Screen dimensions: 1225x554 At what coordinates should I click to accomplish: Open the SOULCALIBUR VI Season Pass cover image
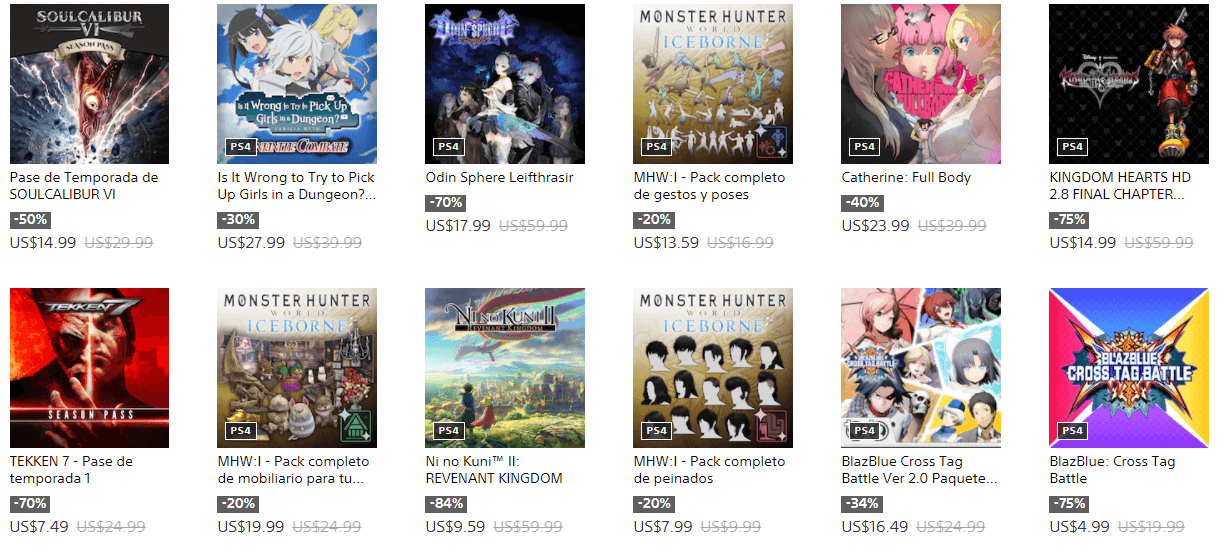pyautogui.click(x=89, y=84)
